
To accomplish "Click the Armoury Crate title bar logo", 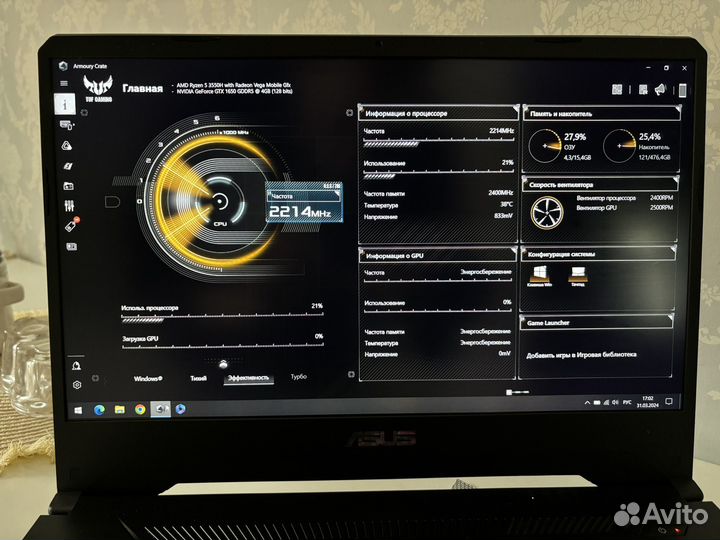I will pyautogui.click(x=63, y=66).
